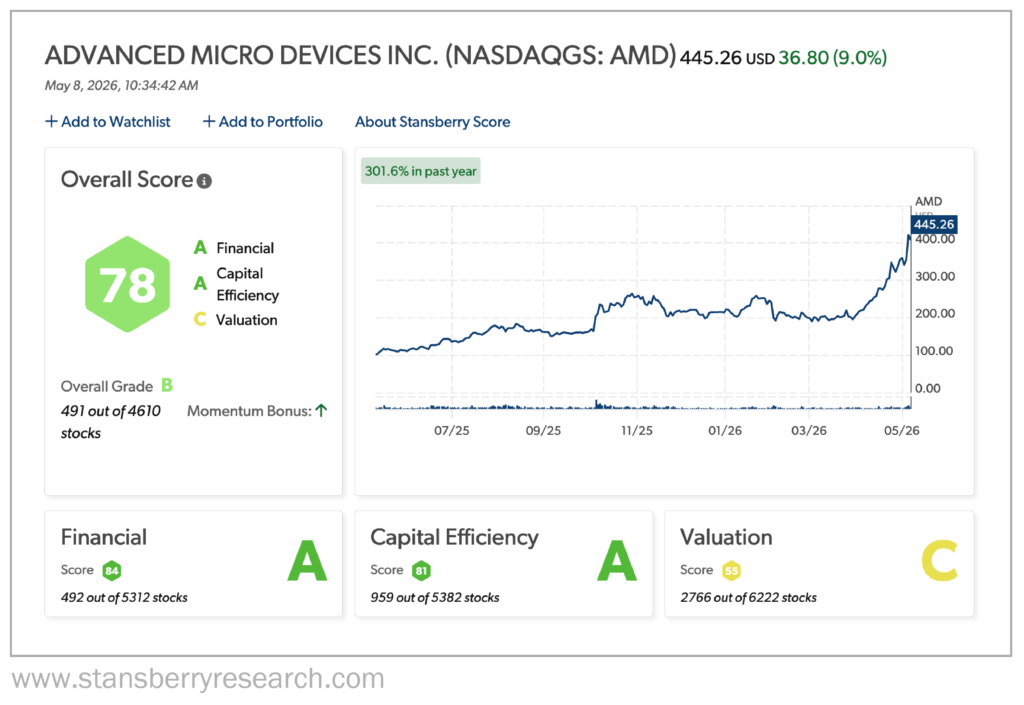This screenshot has height=705, width=1024.
Task: Click the current price 445.26 USD in header
Action: pos(727,58)
